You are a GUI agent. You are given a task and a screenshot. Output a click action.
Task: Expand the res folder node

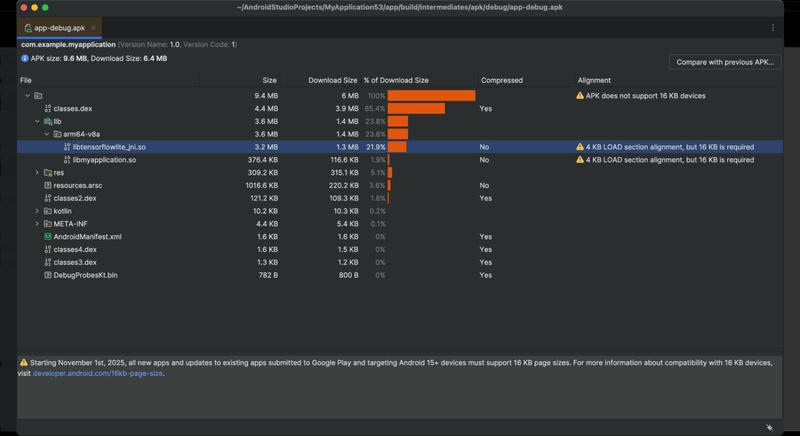point(37,172)
